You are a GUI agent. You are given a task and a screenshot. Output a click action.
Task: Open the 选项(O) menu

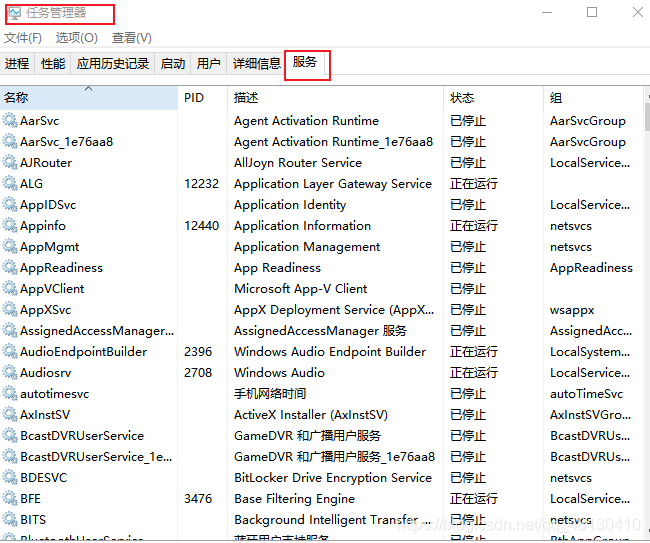[77, 38]
